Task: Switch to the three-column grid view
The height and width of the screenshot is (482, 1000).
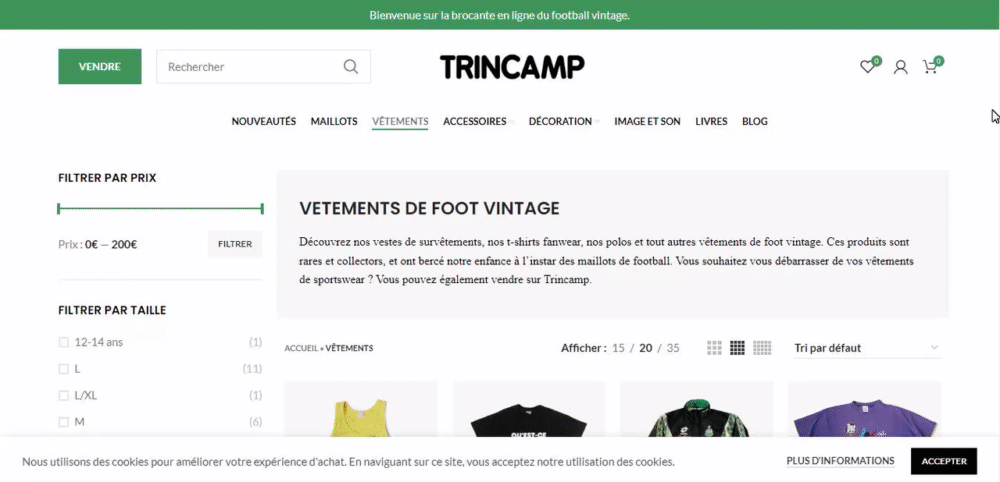Action: tap(714, 348)
